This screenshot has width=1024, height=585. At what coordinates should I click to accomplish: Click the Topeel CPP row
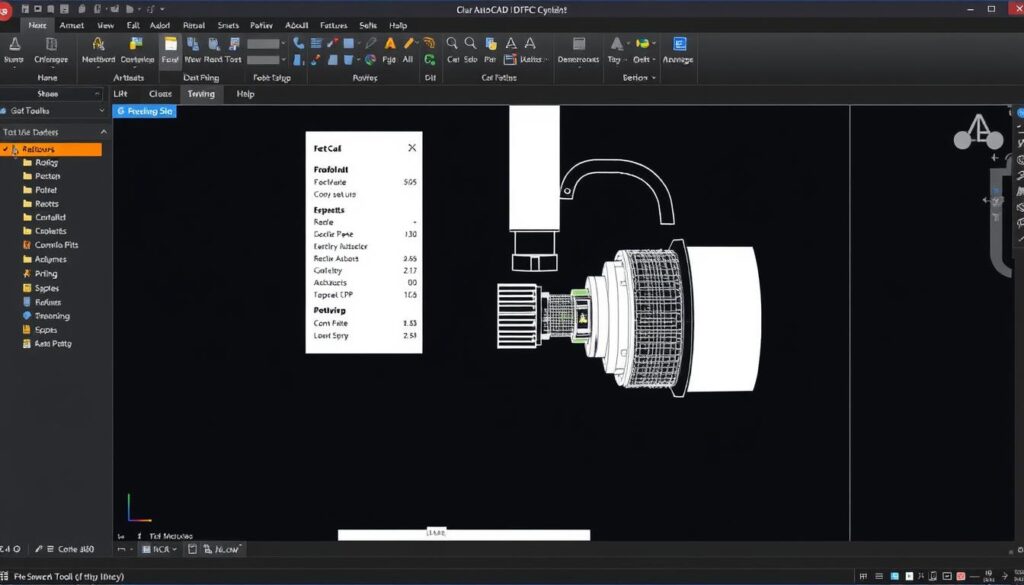point(365,295)
